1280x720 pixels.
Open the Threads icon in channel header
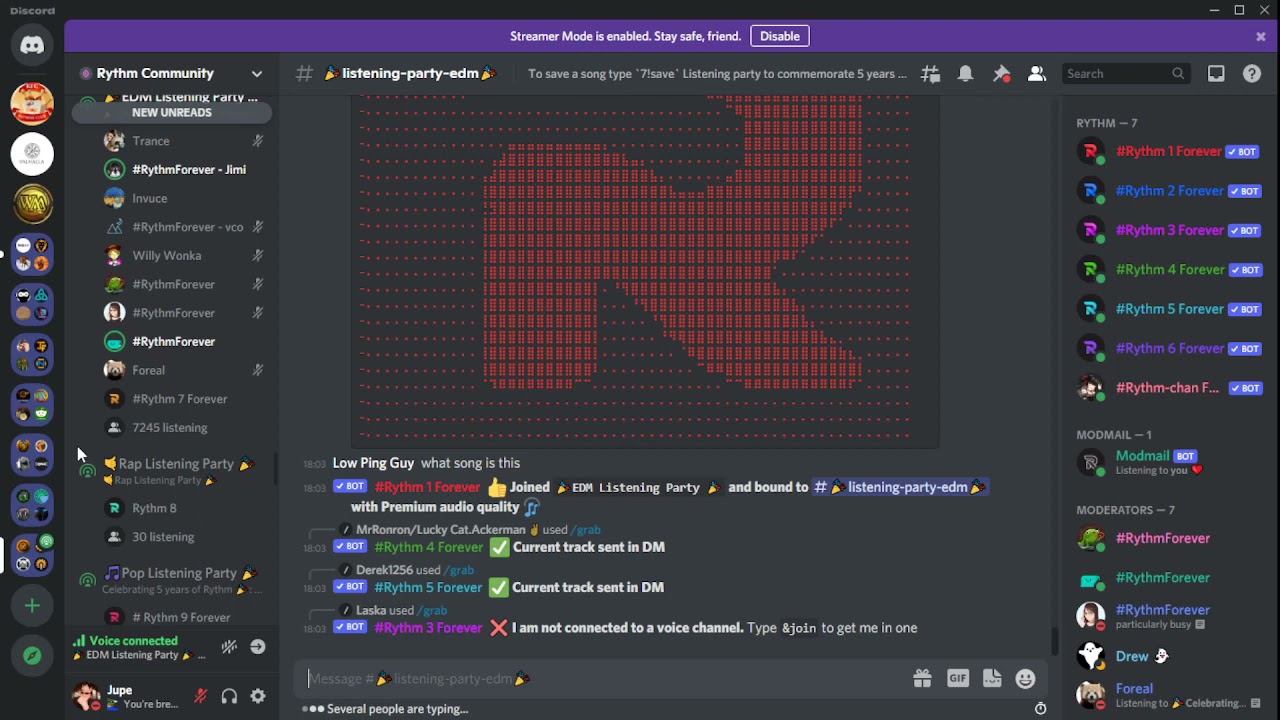(x=930, y=73)
